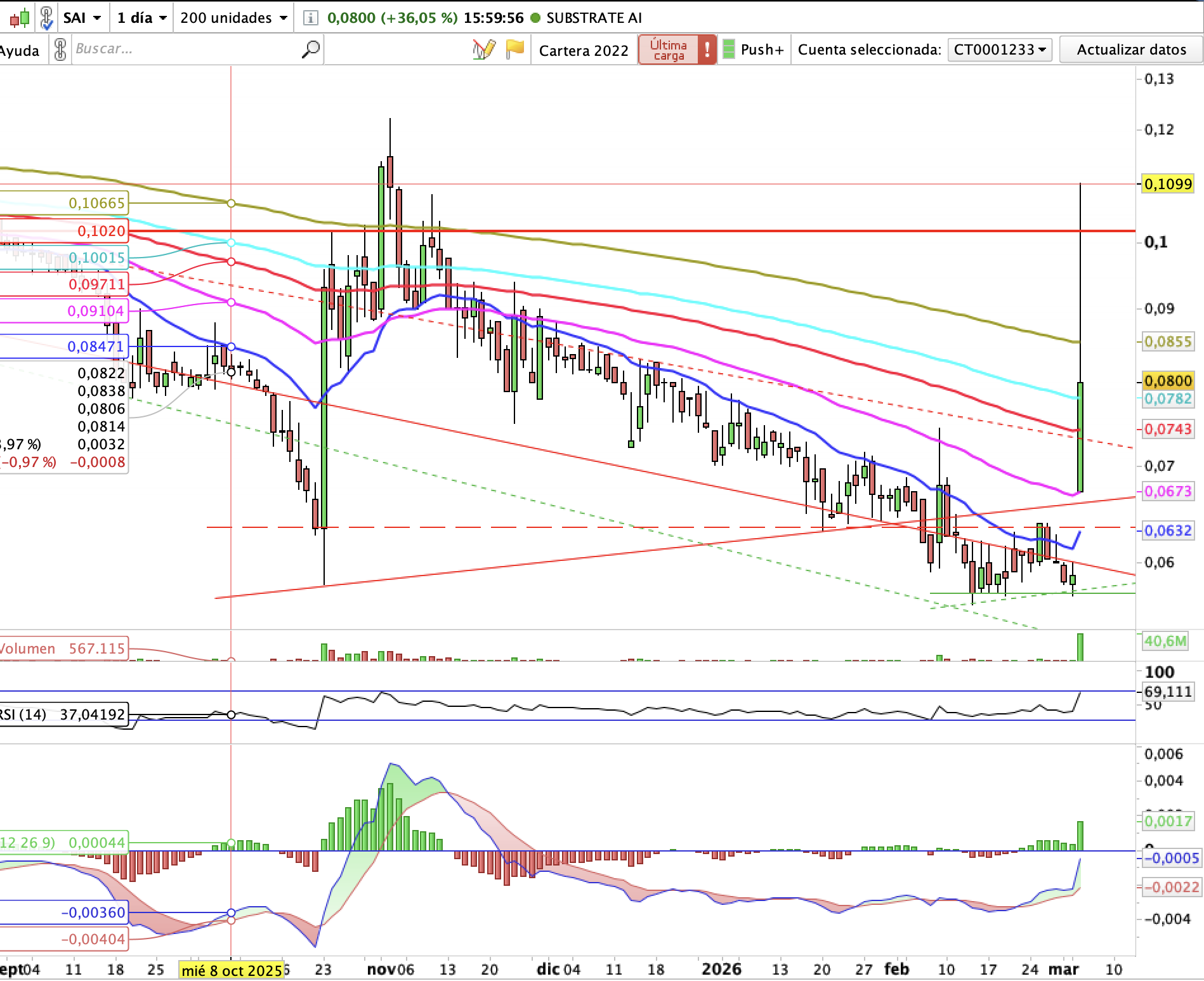Toggle the Push+ green indicator
The height and width of the screenshot is (981, 1204).
729,49
